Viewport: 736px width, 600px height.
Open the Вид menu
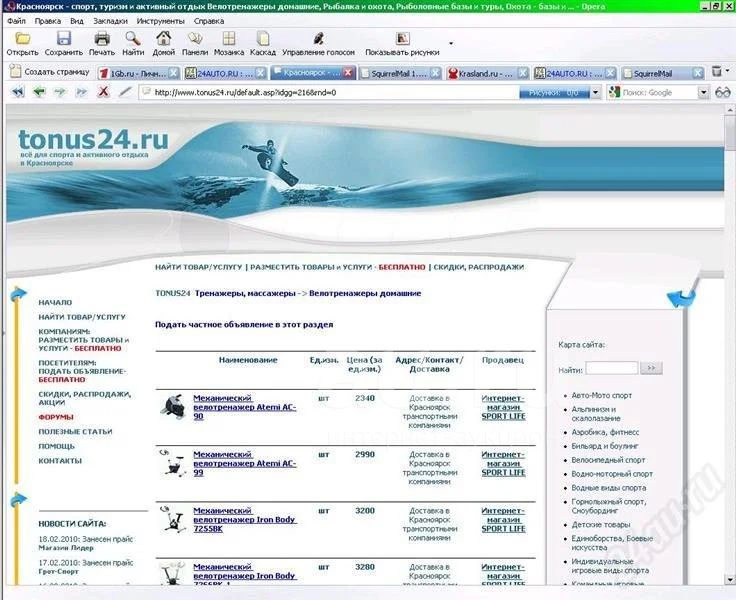(x=77, y=21)
